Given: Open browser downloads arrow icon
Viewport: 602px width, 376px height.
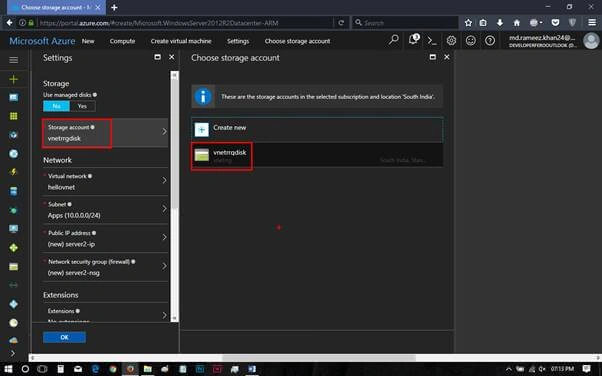Looking at the screenshot, I should point(499,23).
